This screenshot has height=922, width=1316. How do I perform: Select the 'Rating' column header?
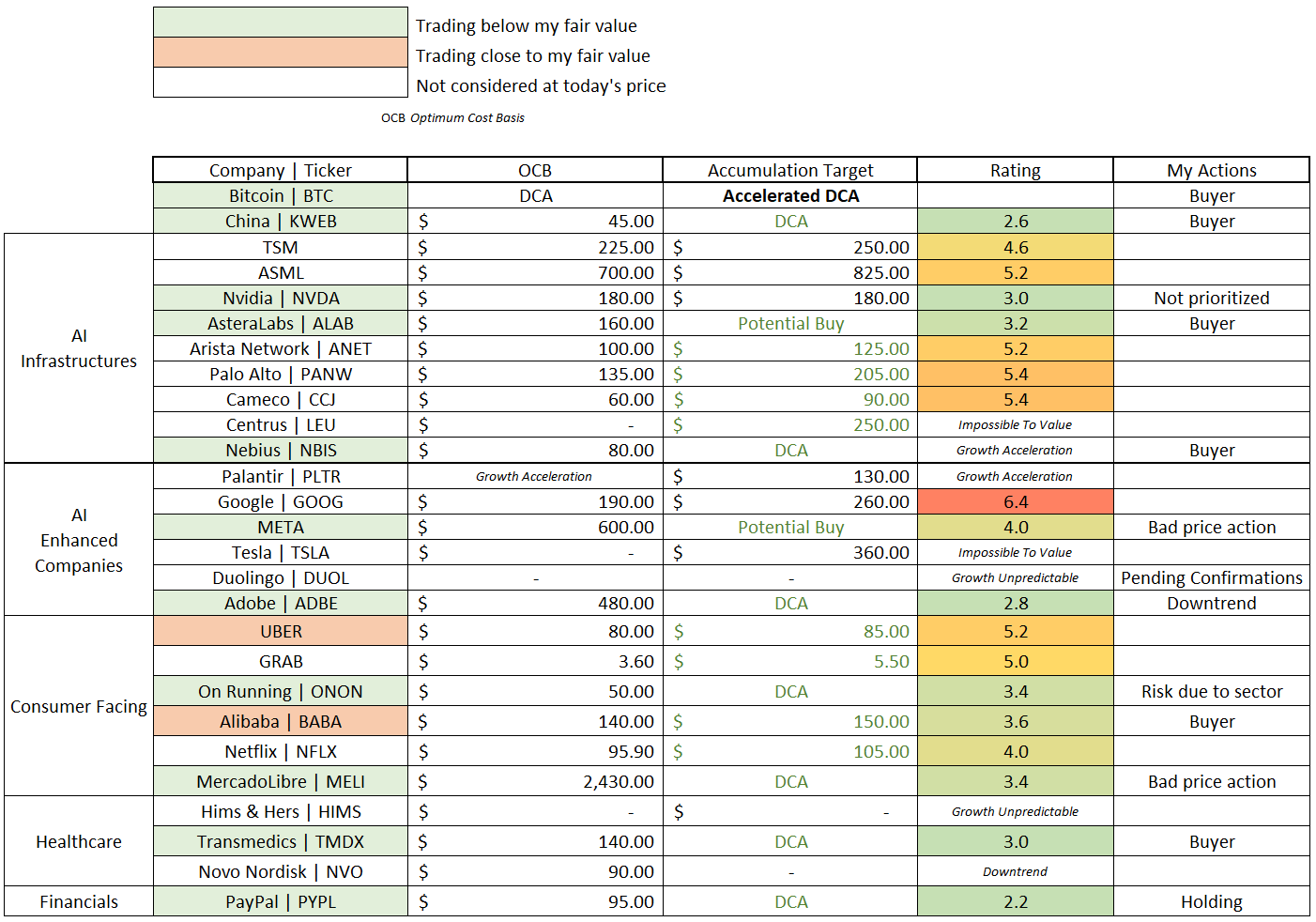pyautogui.click(x=1016, y=170)
